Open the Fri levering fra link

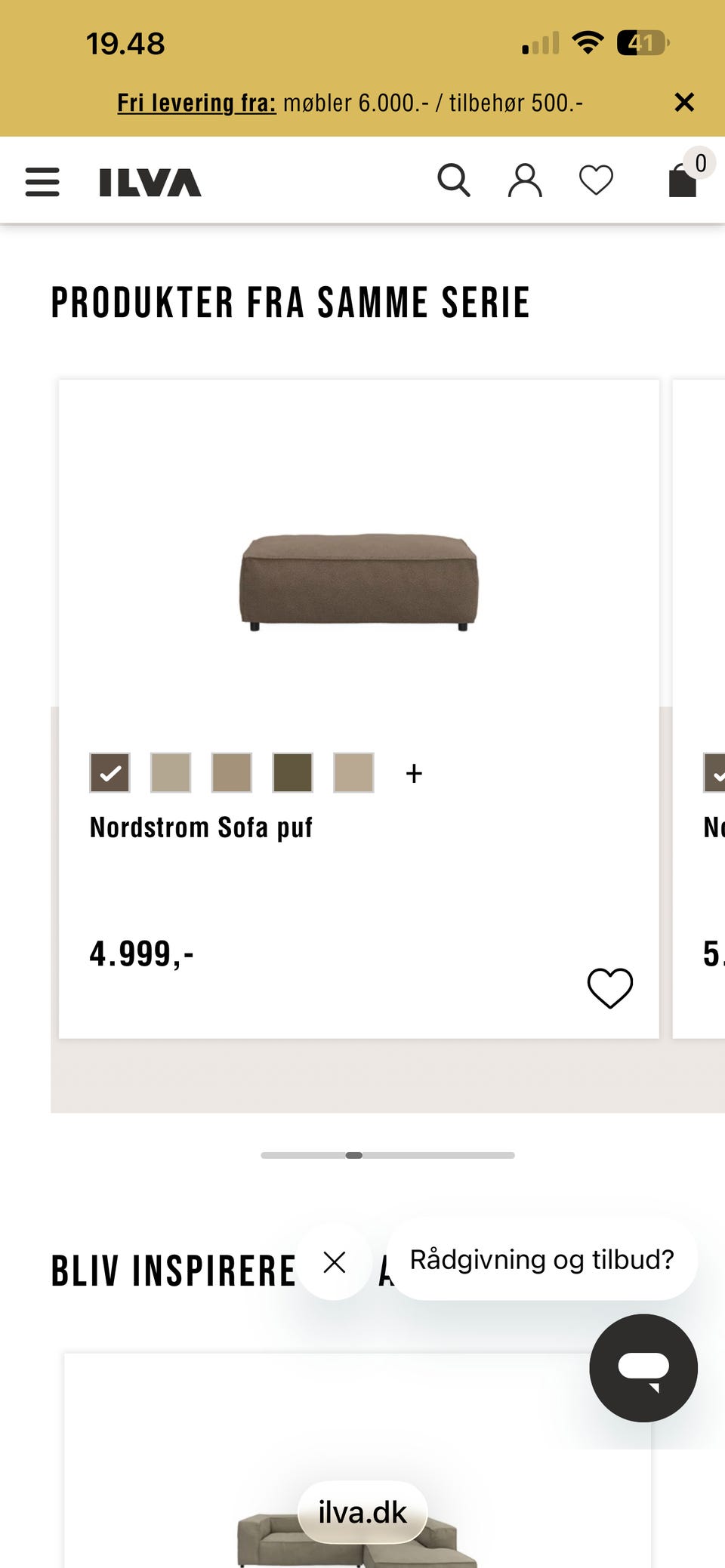(196, 103)
